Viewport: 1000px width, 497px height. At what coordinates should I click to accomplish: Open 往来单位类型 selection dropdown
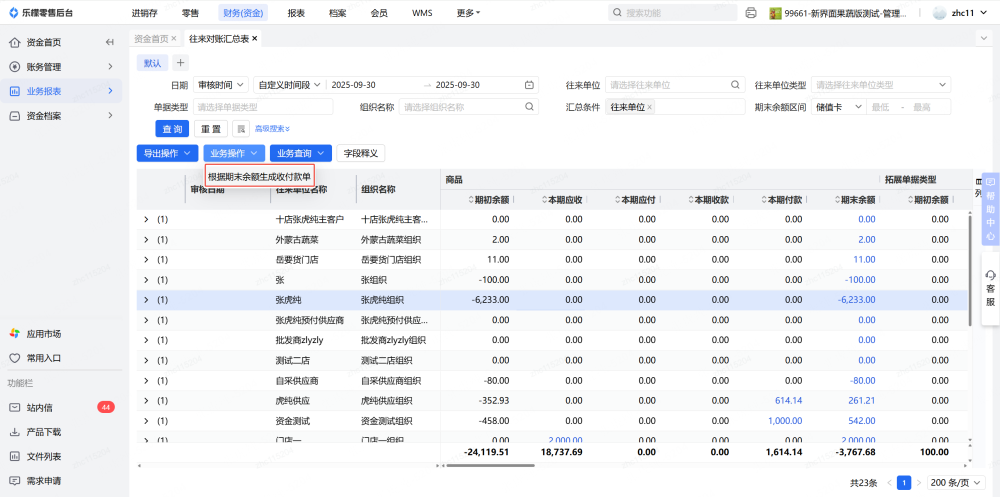pos(880,85)
